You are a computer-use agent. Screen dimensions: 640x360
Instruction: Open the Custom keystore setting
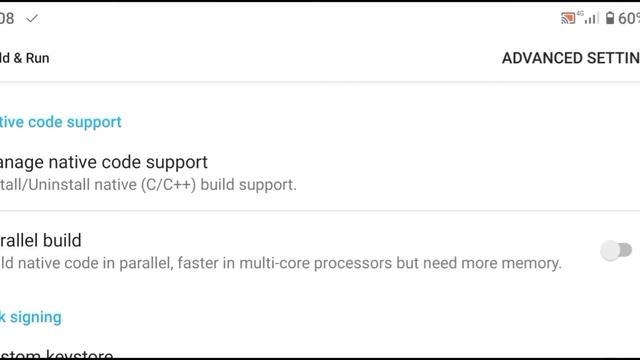[x=56, y=354]
